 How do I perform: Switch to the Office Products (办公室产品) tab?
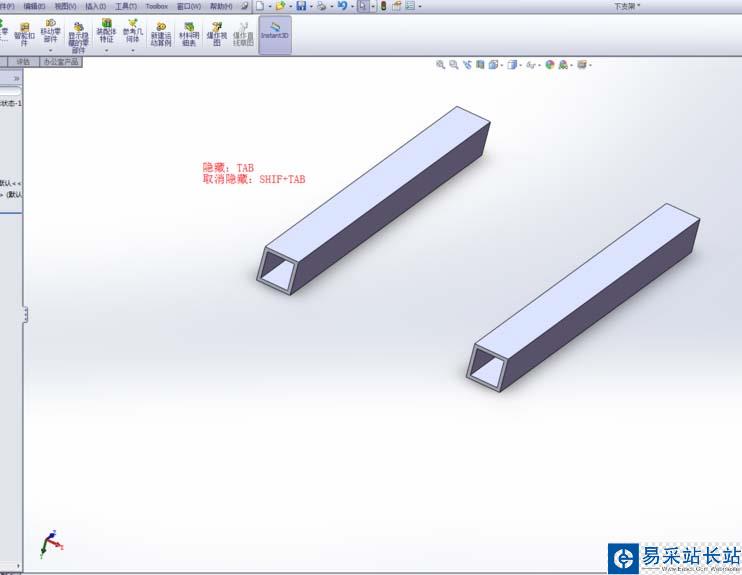click(61, 62)
